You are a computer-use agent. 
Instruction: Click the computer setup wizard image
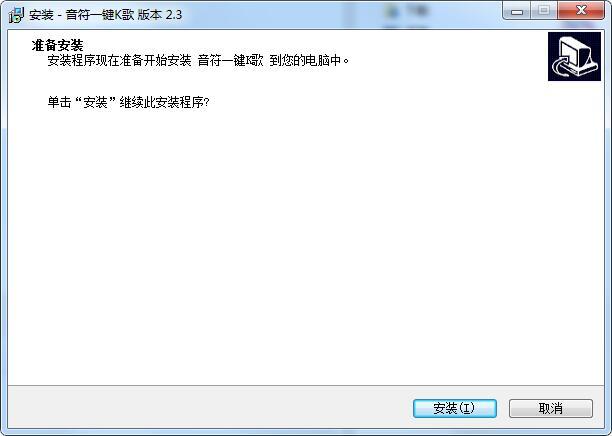[x=574, y=57]
